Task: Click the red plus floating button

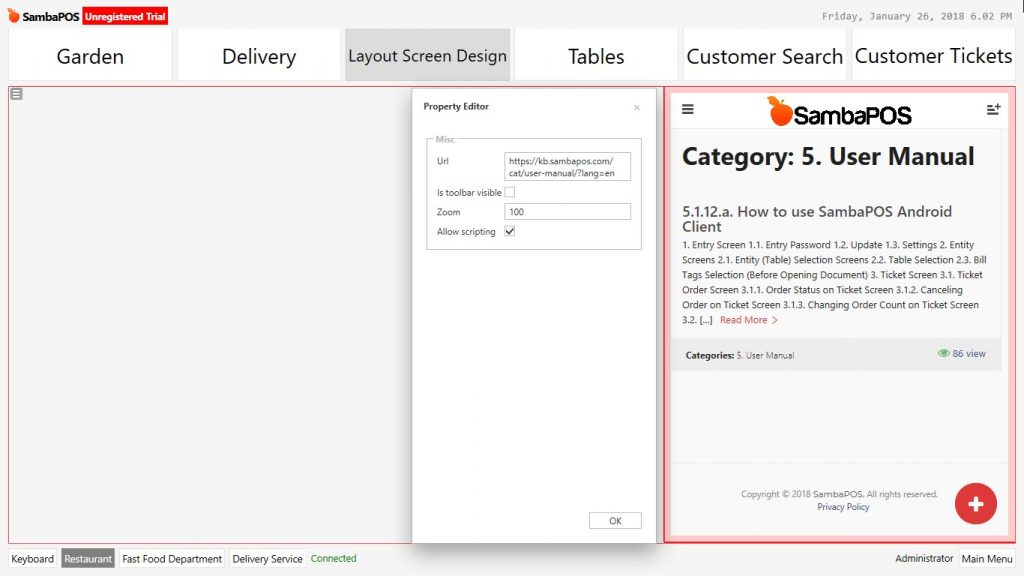Action: tap(976, 504)
